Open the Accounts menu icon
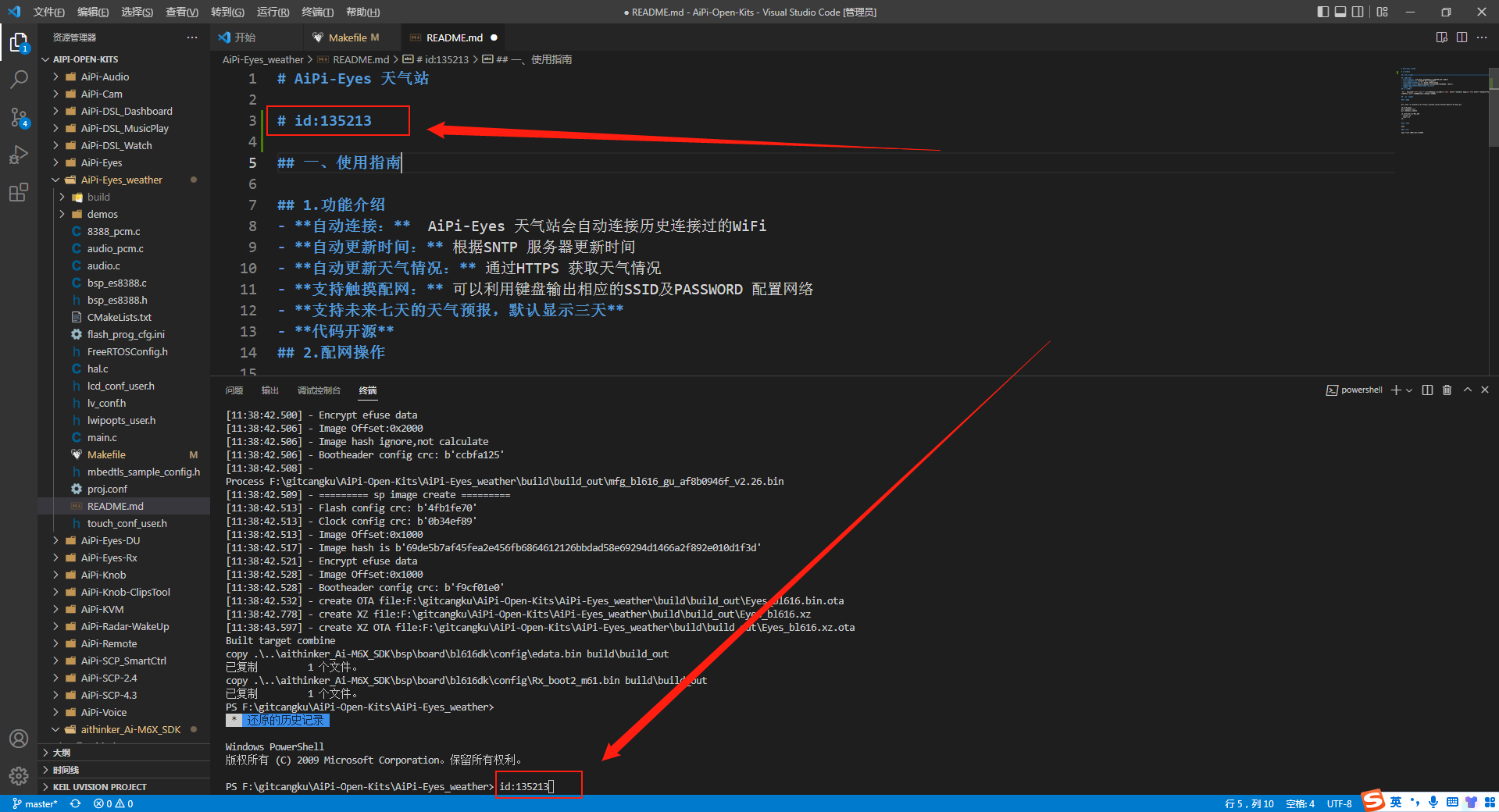The image size is (1499, 812). pyautogui.click(x=19, y=739)
